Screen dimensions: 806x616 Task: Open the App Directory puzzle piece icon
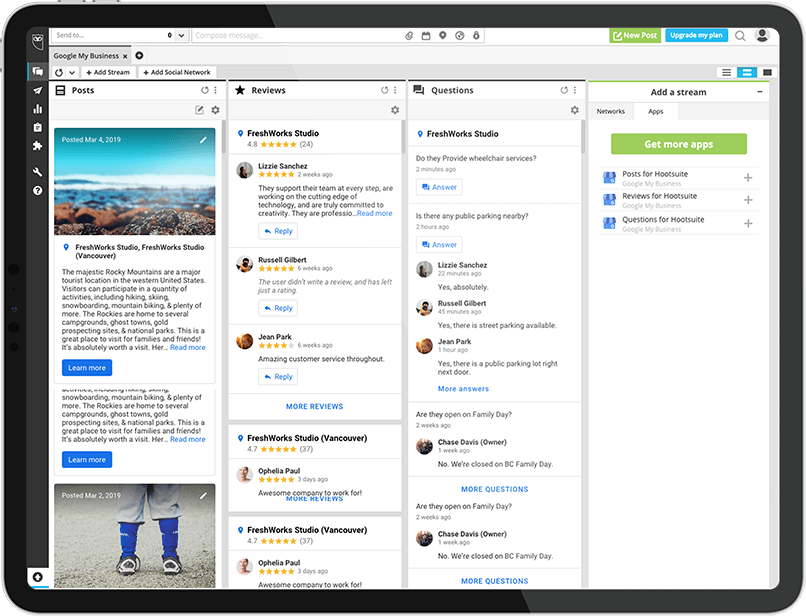click(37, 146)
